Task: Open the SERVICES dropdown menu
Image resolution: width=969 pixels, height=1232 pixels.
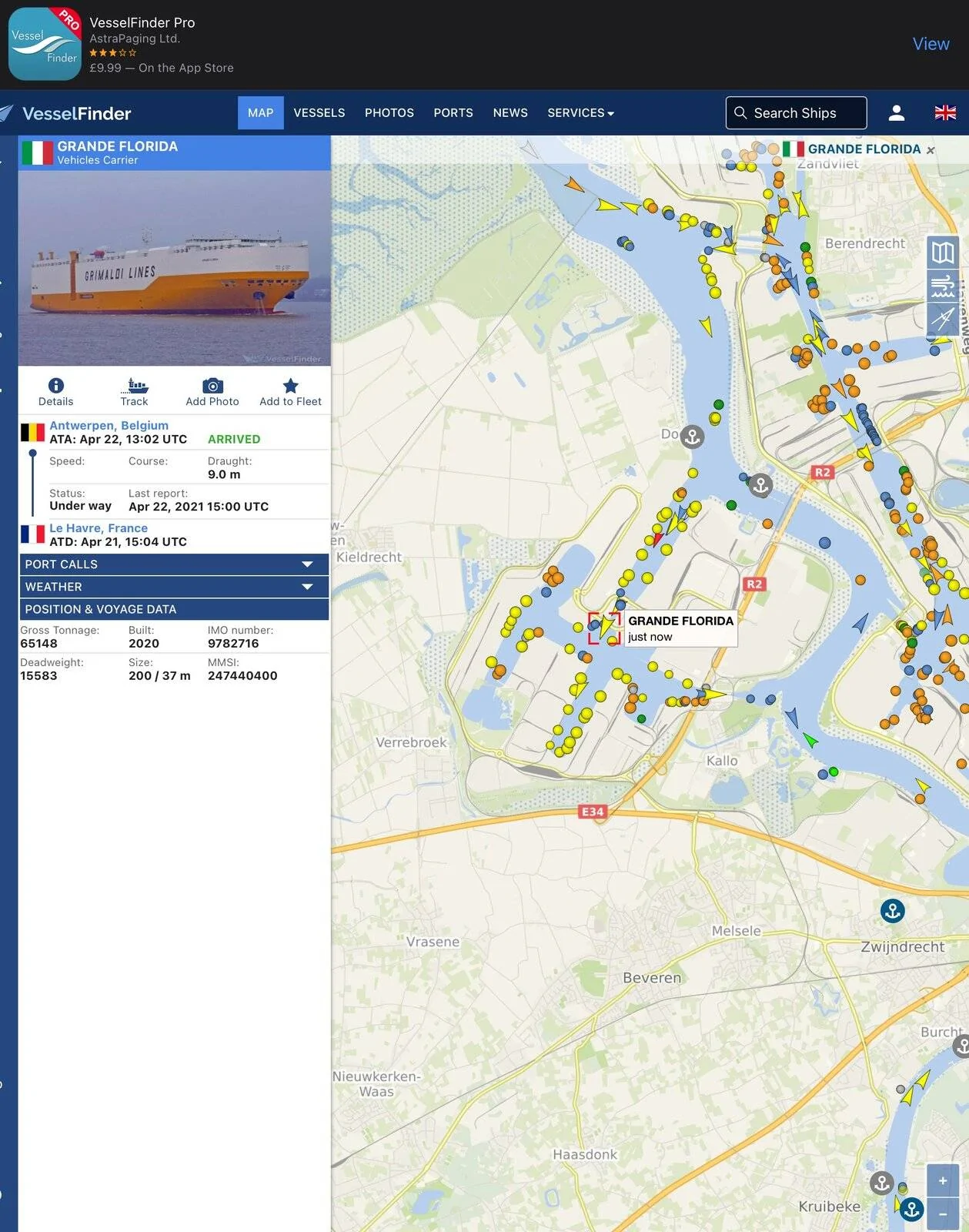Action: coord(580,112)
